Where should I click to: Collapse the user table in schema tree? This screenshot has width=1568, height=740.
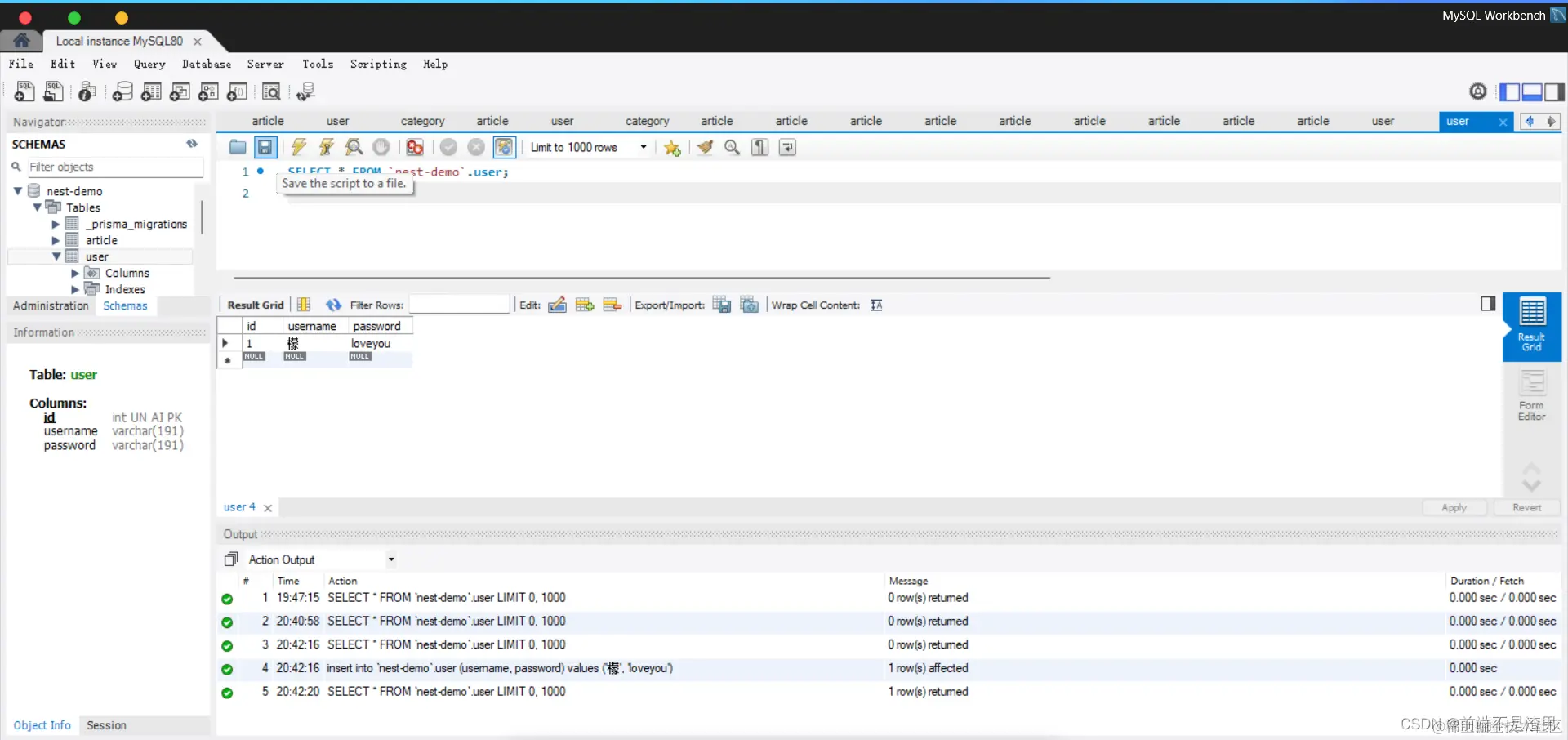(56, 256)
